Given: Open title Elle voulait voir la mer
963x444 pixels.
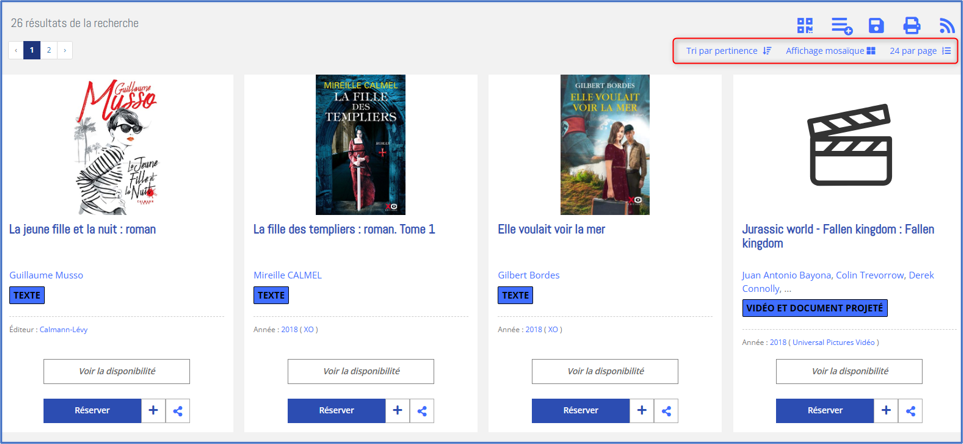Looking at the screenshot, I should pyautogui.click(x=551, y=230).
